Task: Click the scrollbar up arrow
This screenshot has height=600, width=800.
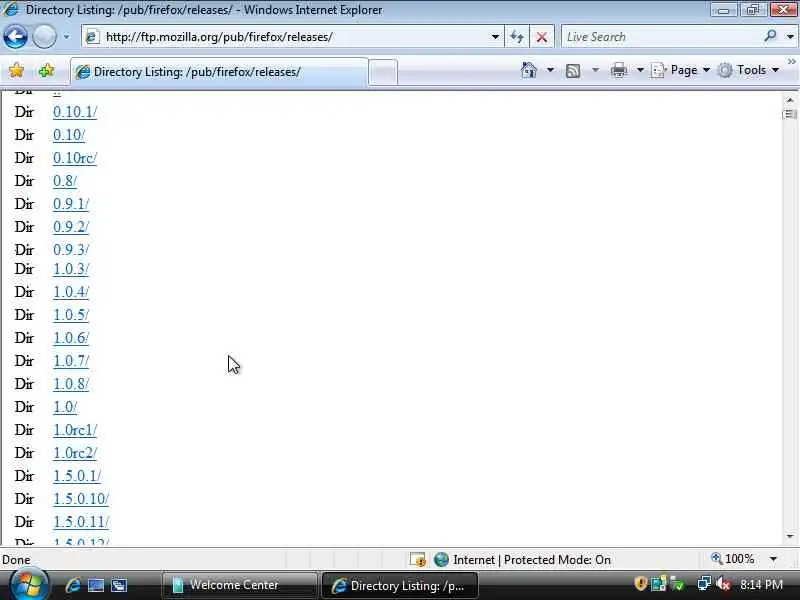Action: tap(790, 100)
